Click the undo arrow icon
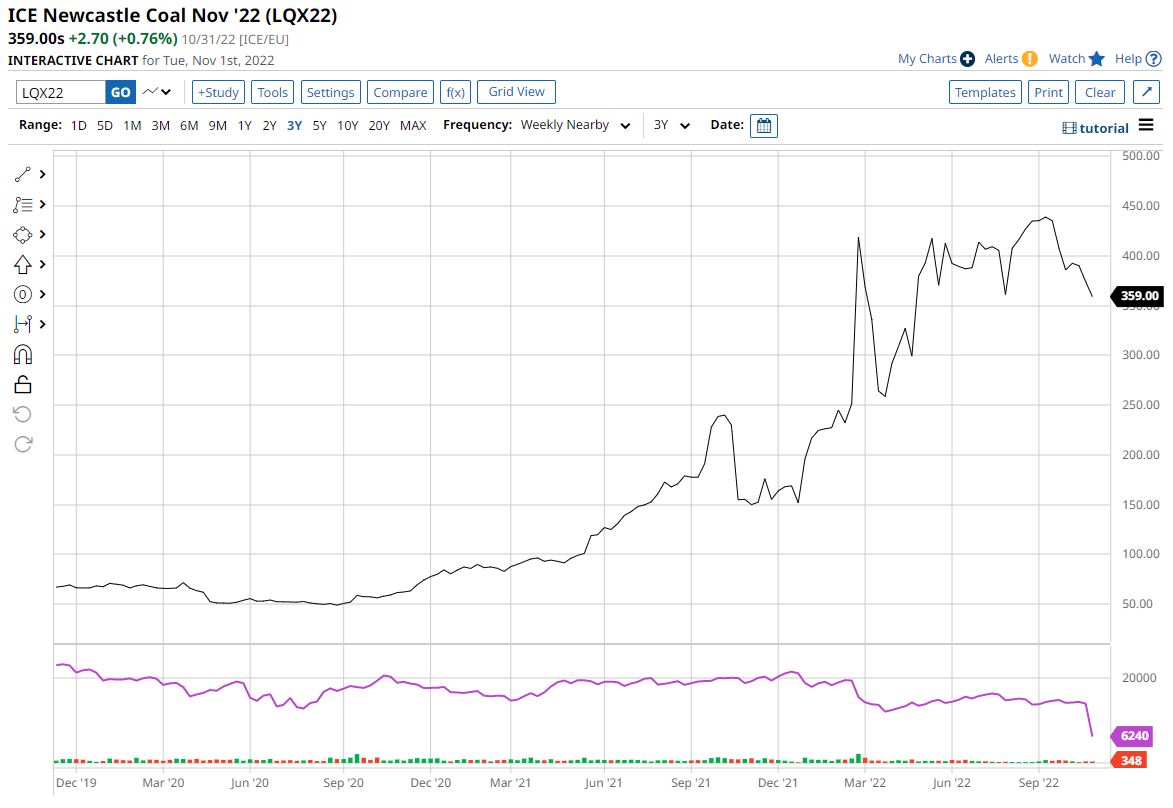The width and height of the screenshot is (1173, 808). 22,414
